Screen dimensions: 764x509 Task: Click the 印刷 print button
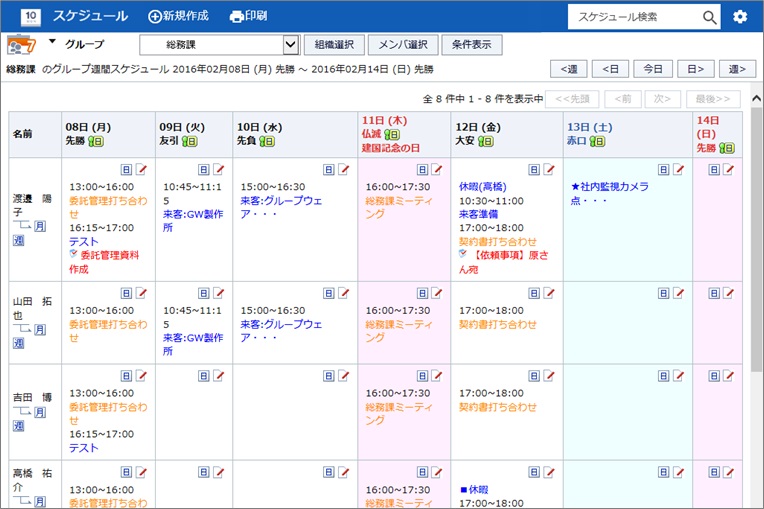[248, 16]
